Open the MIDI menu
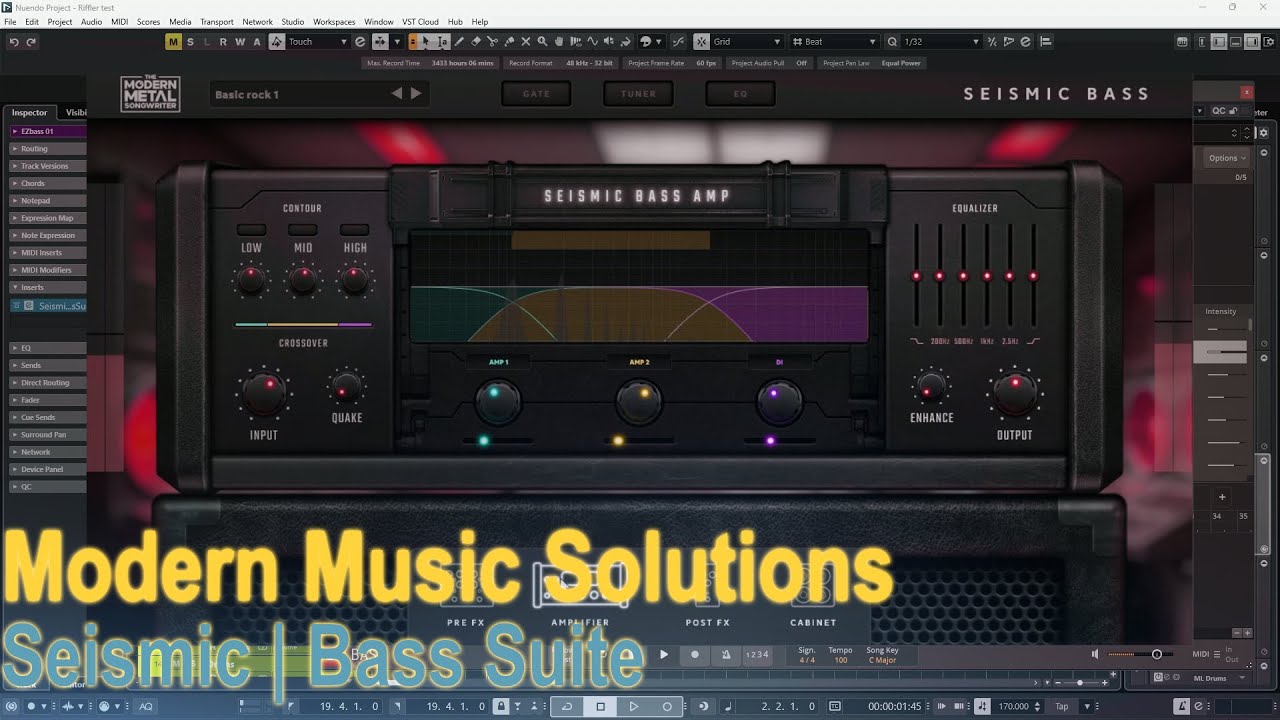Screen dimensions: 1280x720 pos(119,22)
